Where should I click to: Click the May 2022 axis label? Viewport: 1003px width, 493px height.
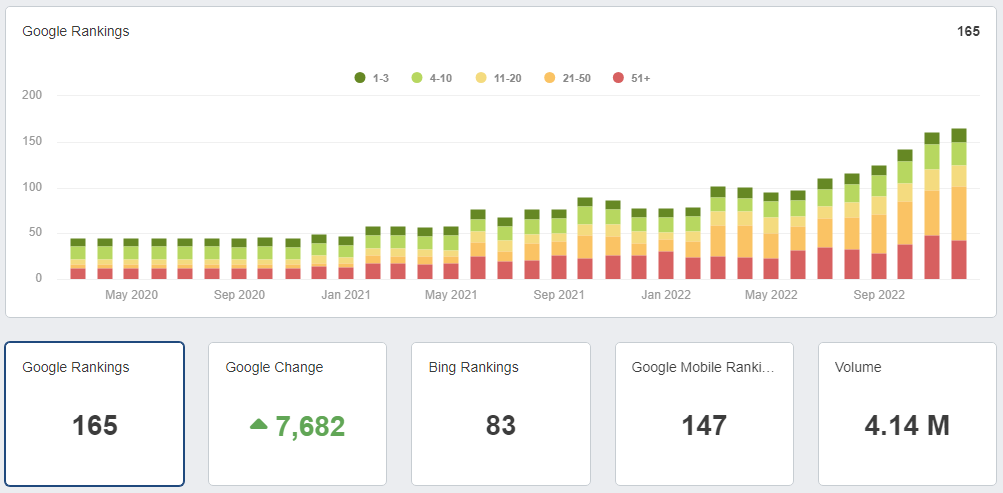pos(771,295)
